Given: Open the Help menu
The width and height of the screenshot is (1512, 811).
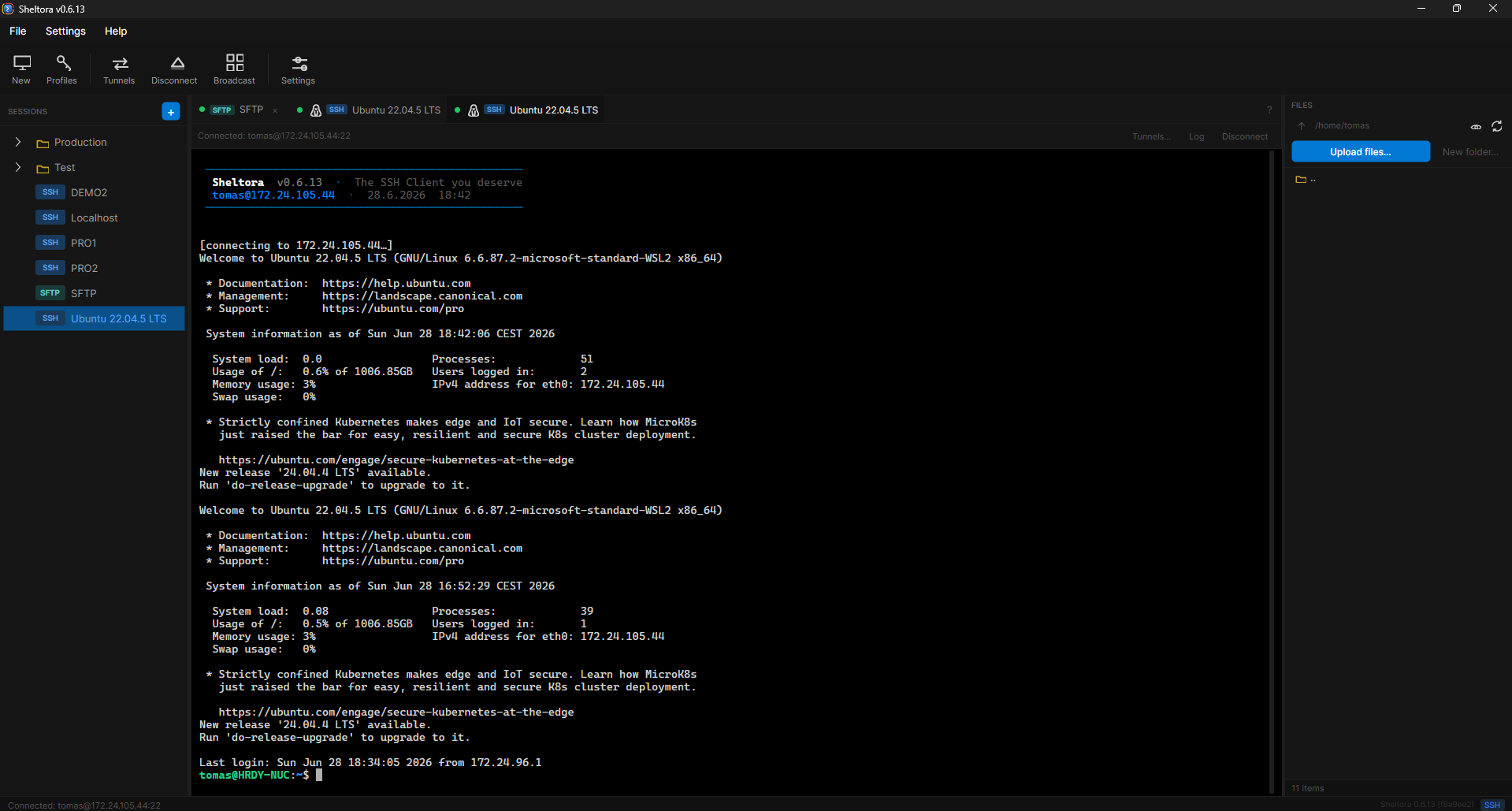Looking at the screenshot, I should coord(116,32).
